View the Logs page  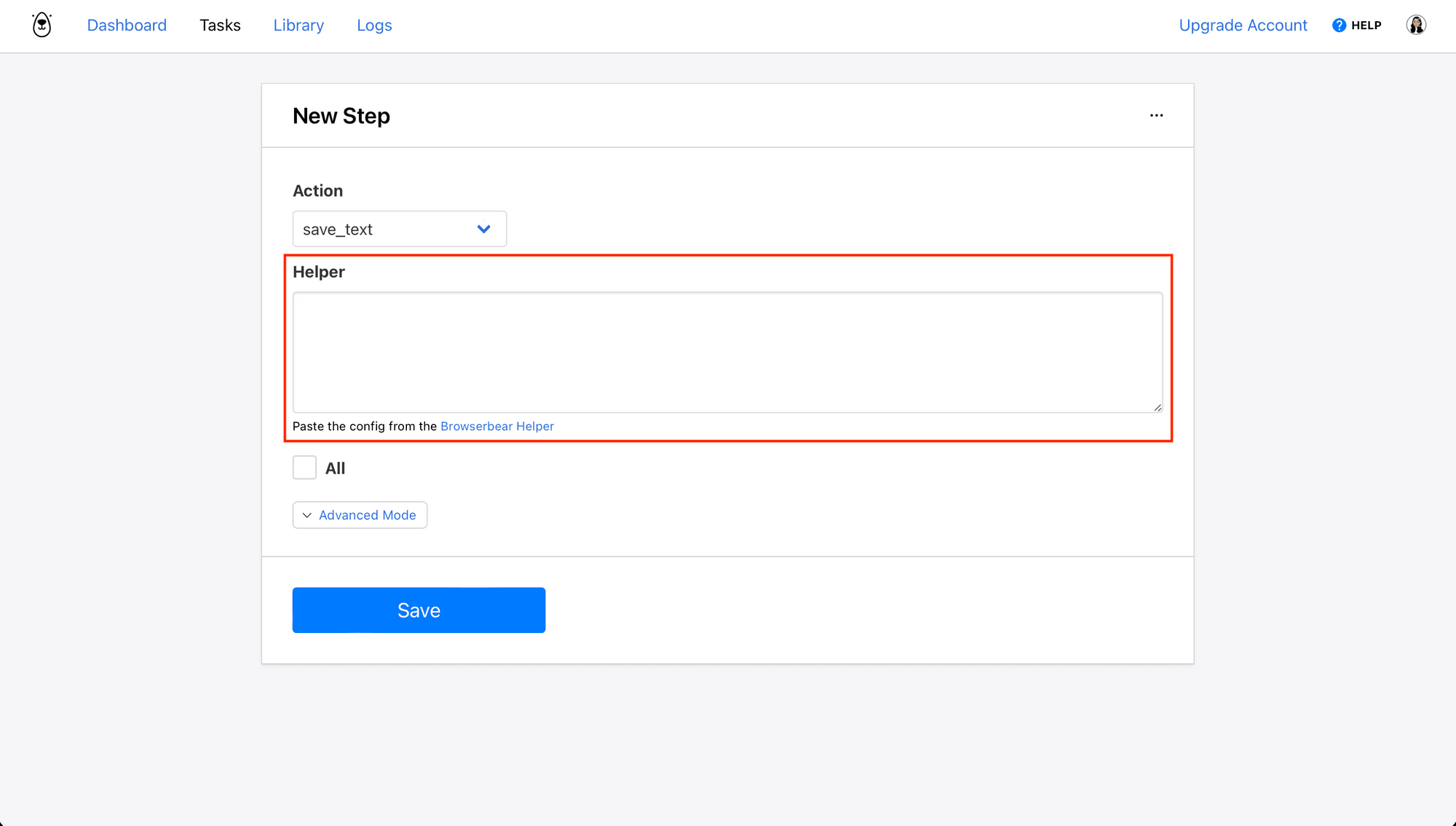(374, 25)
